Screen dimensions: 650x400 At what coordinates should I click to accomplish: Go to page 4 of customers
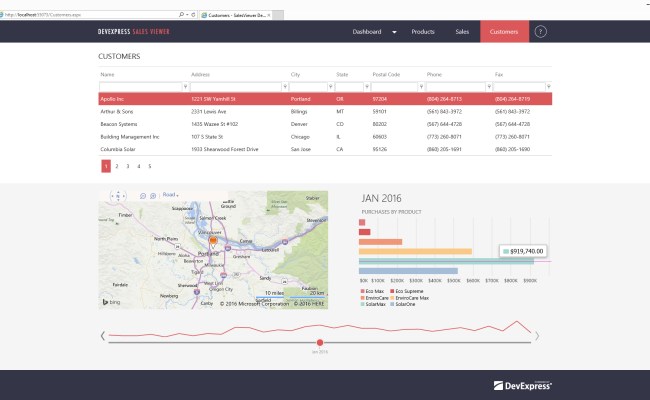coord(139,166)
